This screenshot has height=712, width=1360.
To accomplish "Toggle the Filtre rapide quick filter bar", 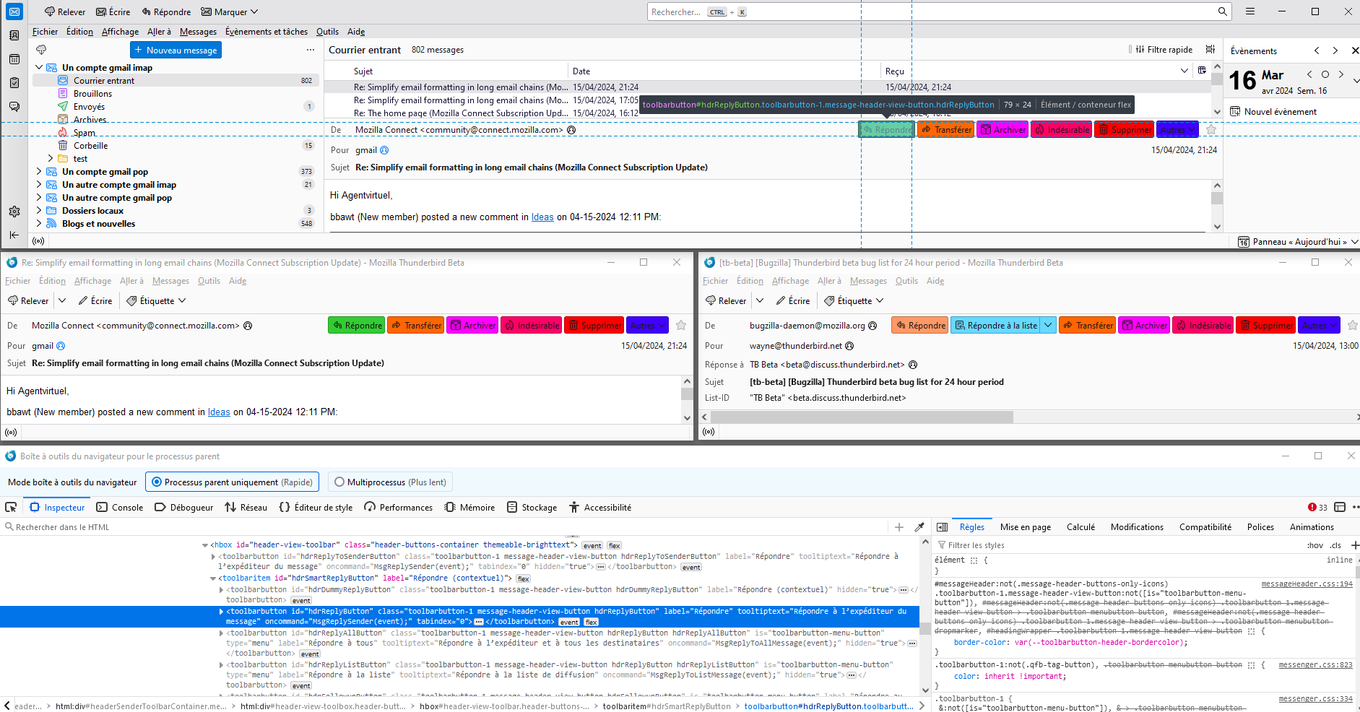I will click(1164, 50).
